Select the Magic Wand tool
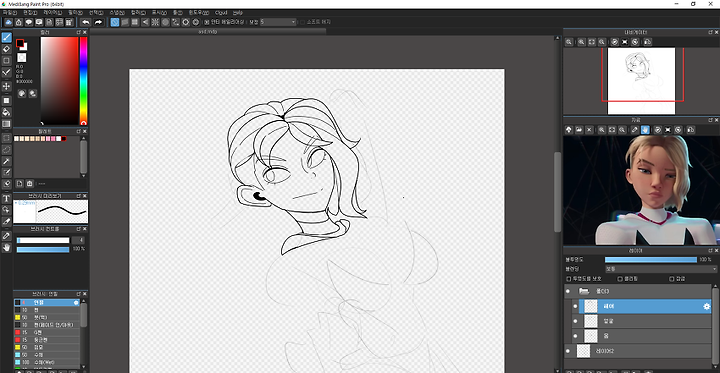 (6, 161)
